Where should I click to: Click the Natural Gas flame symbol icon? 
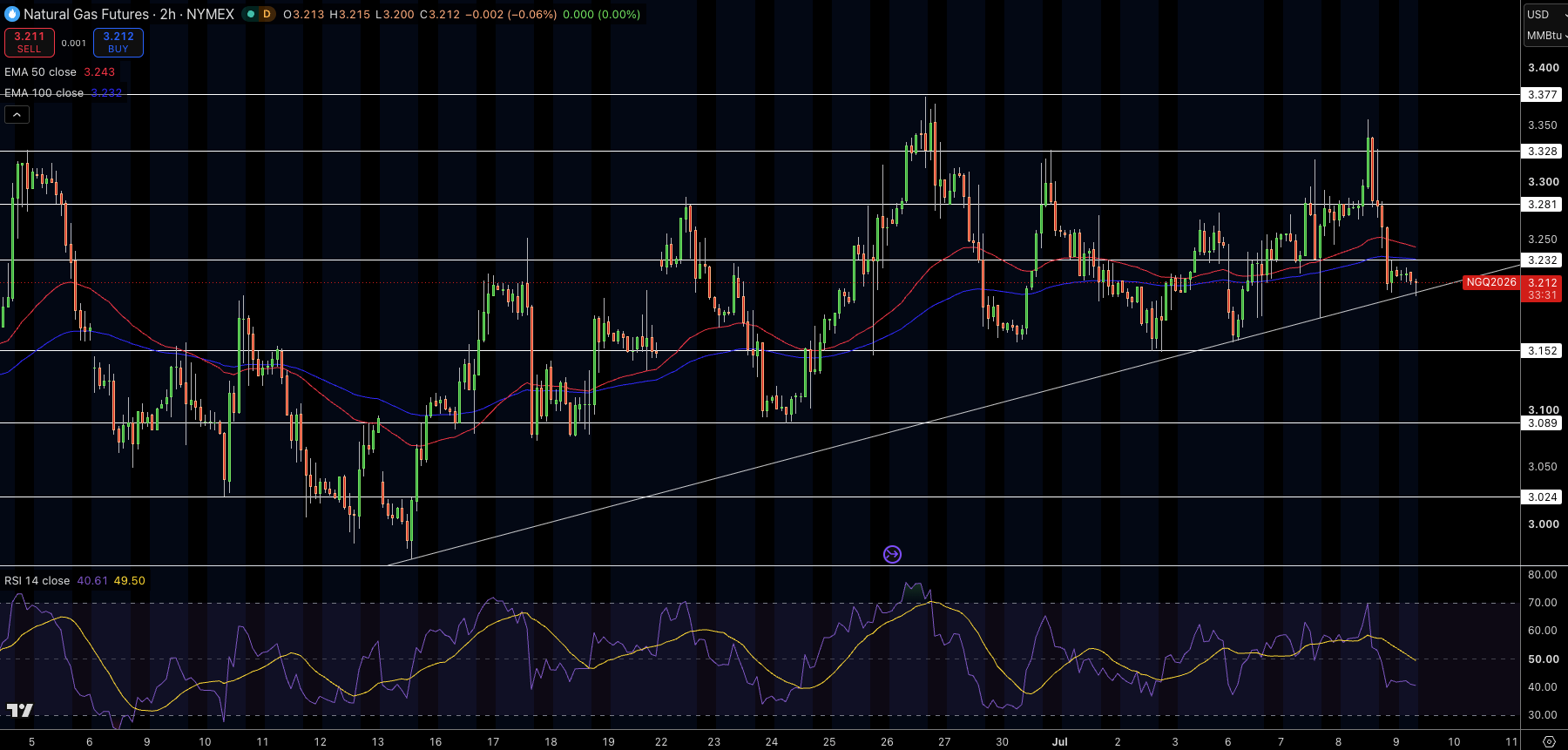tap(12, 14)
